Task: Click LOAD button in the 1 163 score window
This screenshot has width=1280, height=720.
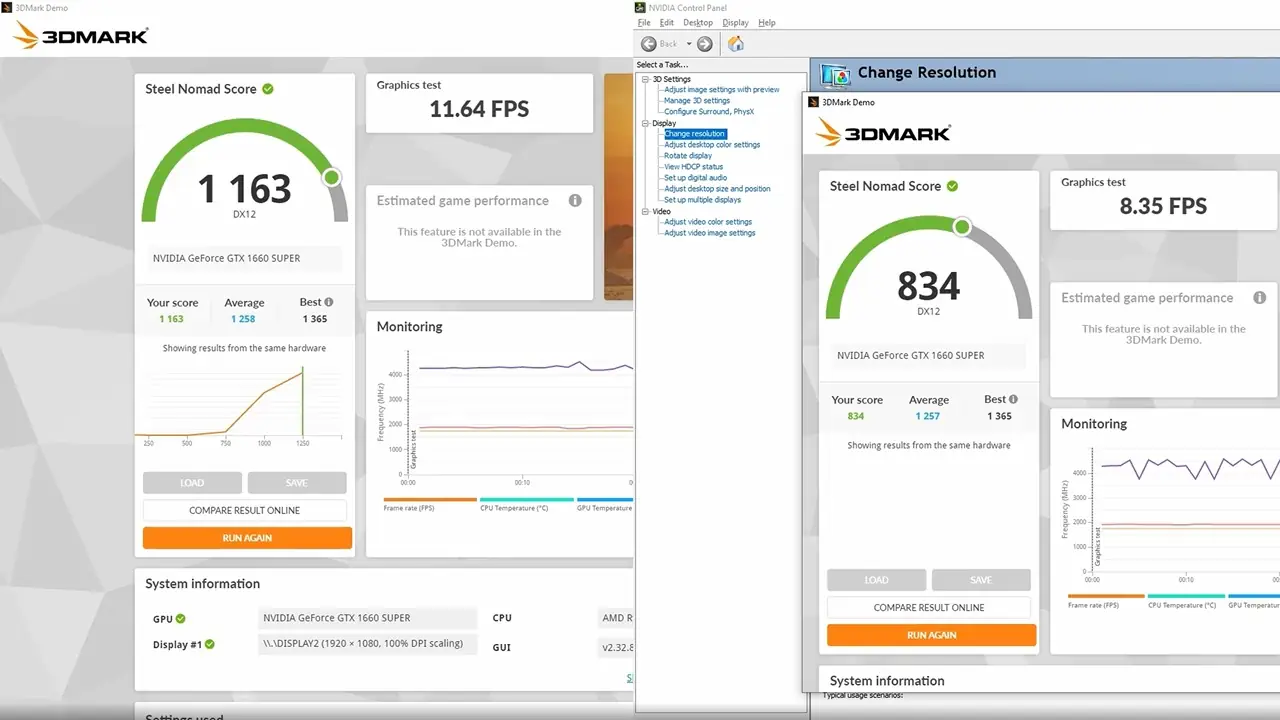Action: [192, 483]
